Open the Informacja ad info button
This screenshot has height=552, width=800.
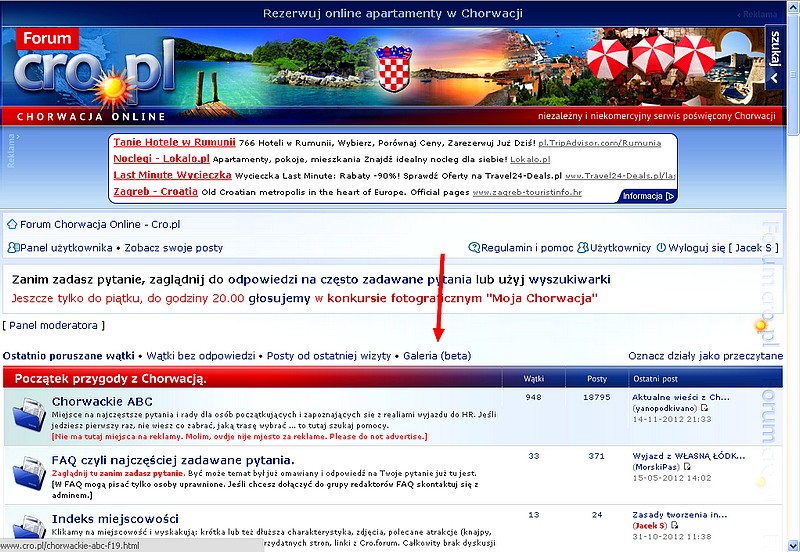click(x=648, y=196)
